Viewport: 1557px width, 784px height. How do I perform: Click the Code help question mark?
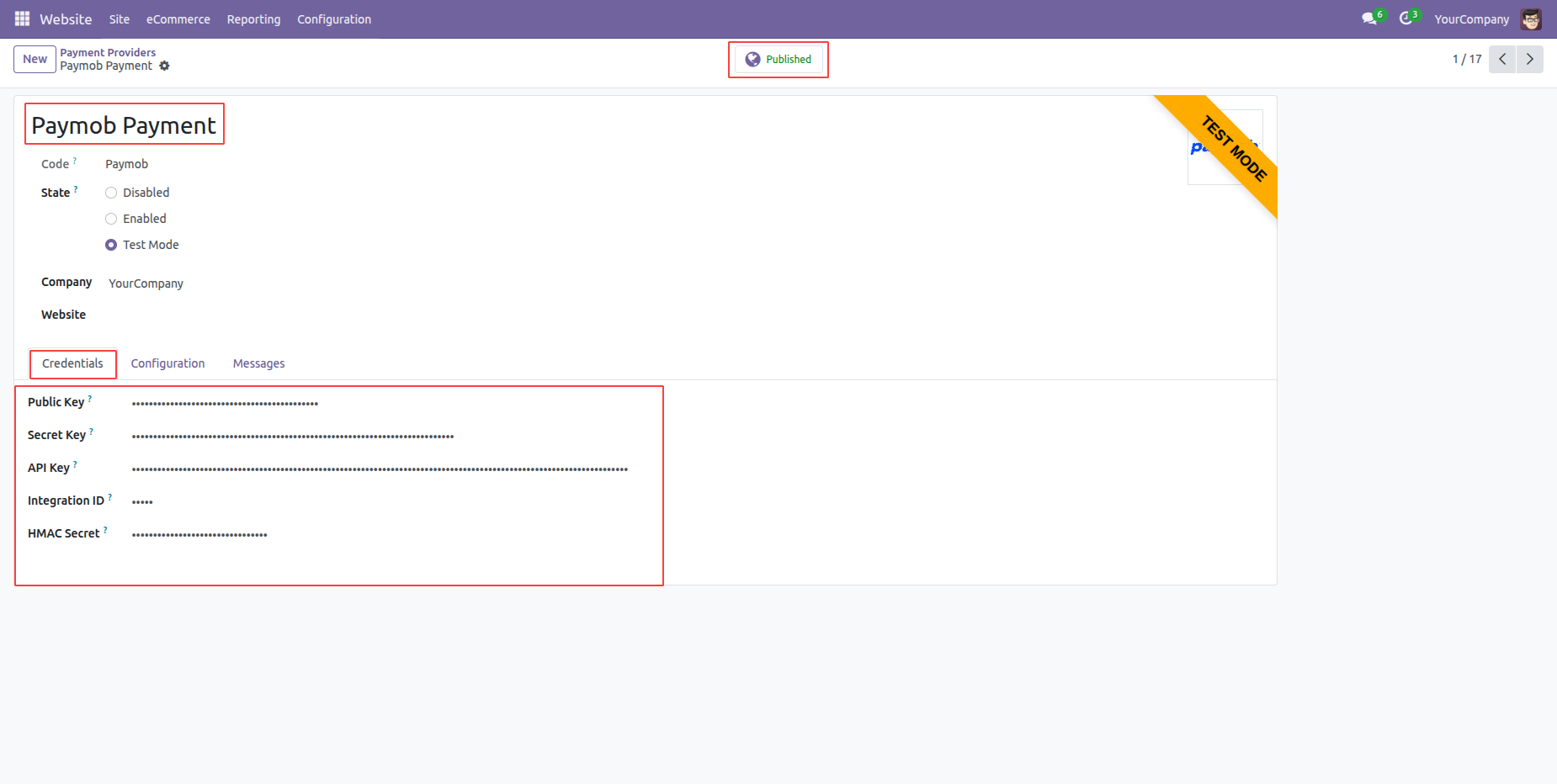pyautogui.click(x=75, y=160)
